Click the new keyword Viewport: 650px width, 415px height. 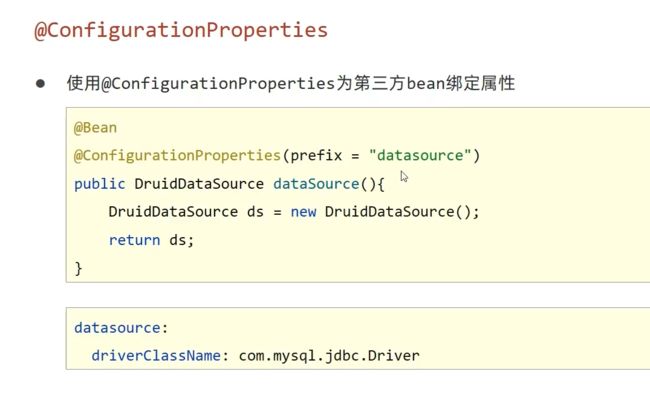tap(303, 212)
